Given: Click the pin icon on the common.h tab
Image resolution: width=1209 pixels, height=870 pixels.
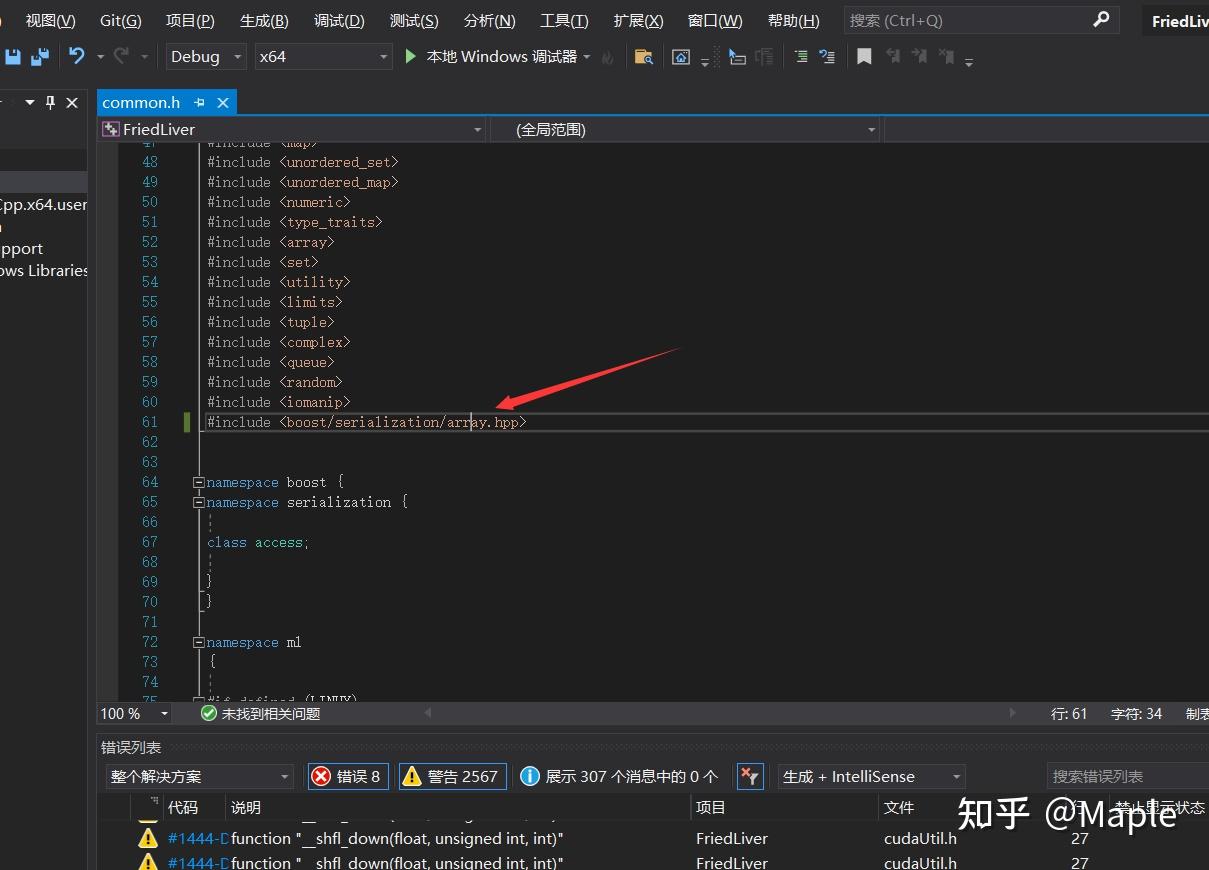Looking at the screenshot, I should click(x=198, y=102).
